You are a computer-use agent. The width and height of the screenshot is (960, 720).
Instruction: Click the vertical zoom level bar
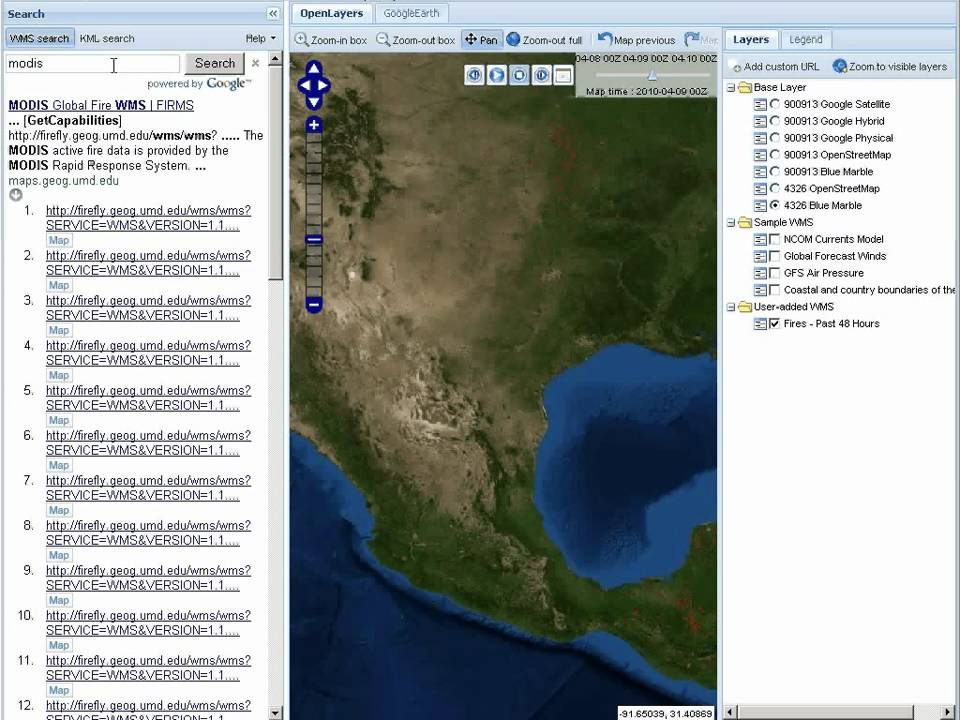coord(313,214)
